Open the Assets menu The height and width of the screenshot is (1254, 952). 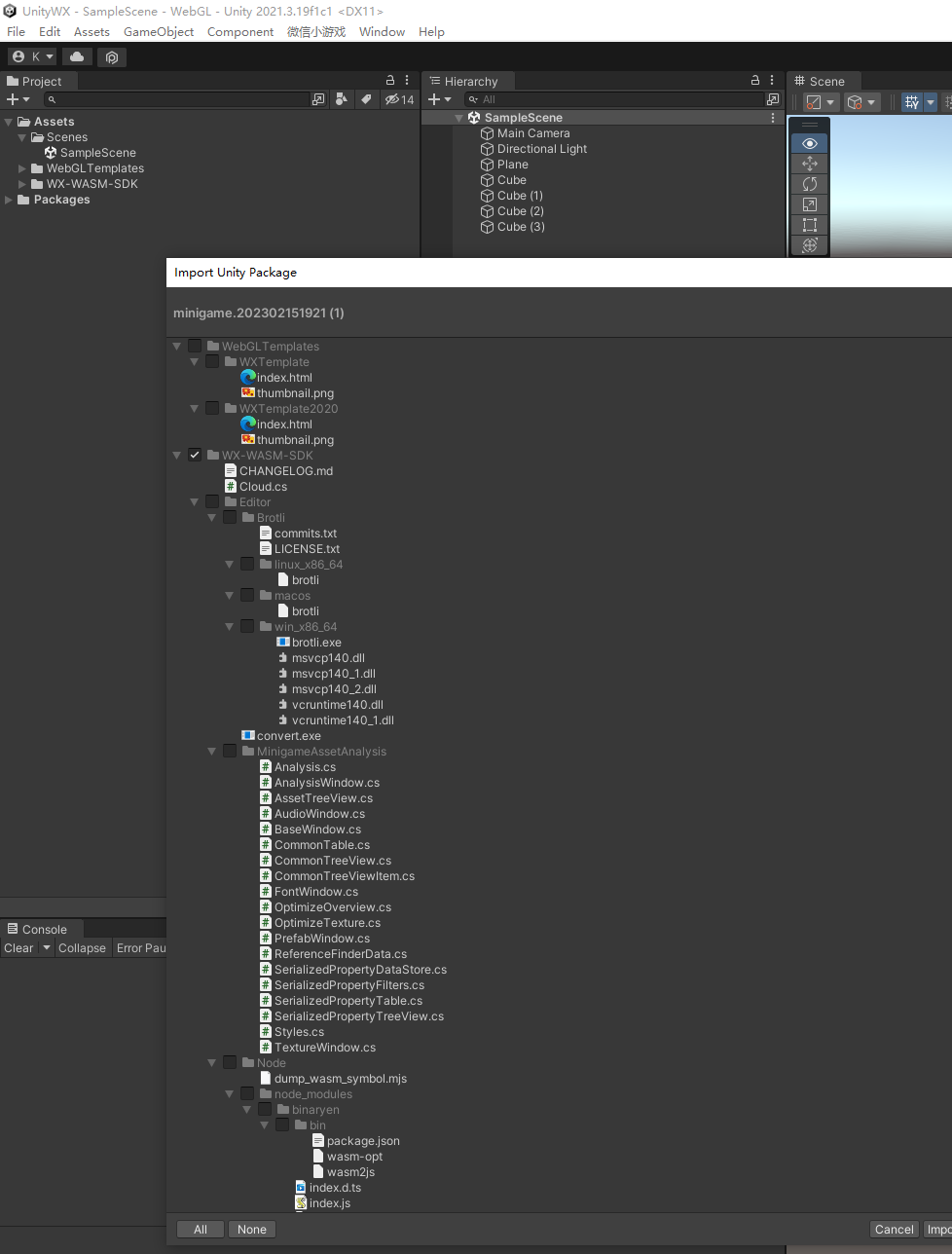(92, 32)
